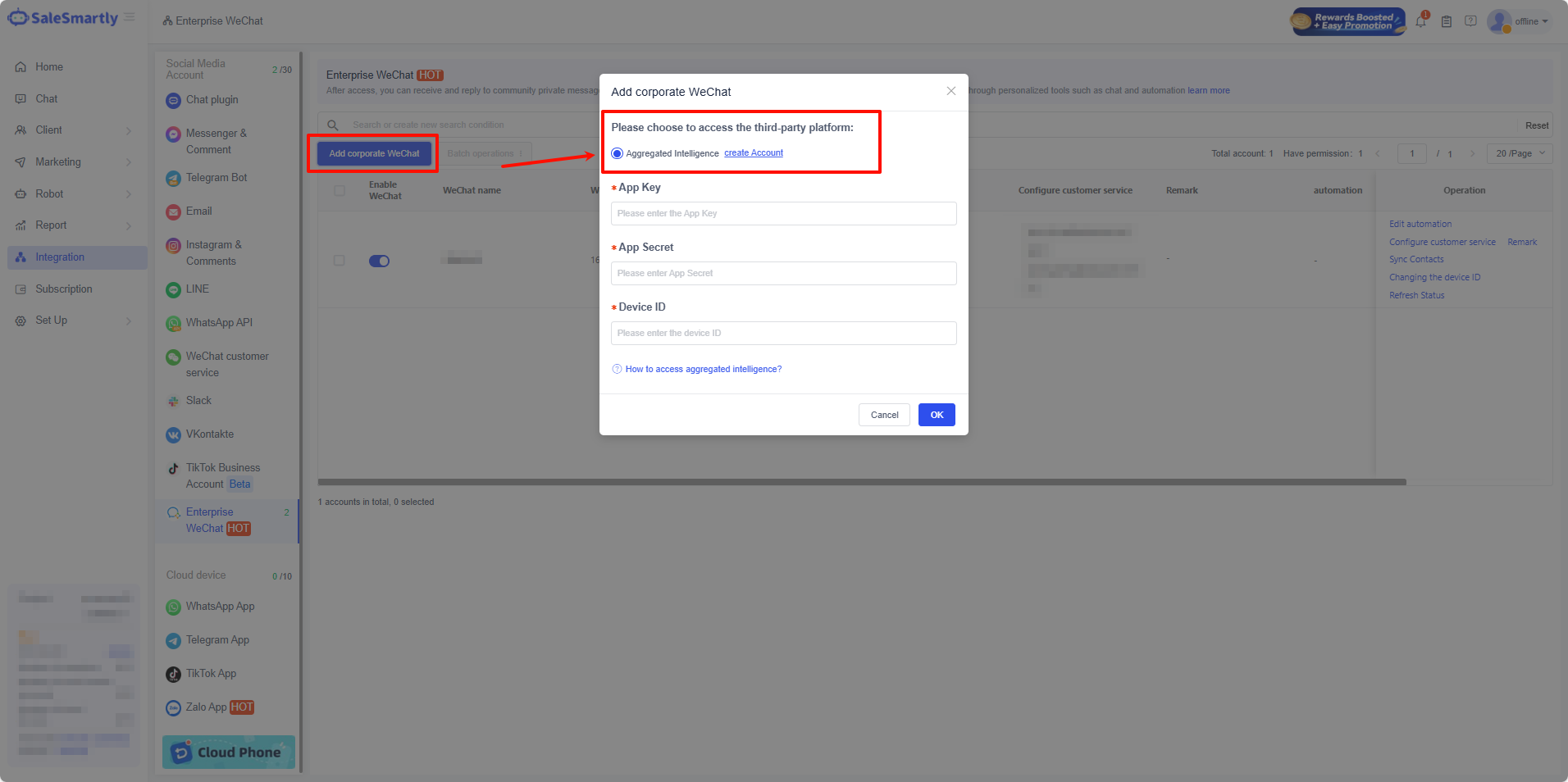Check the select-all header checkbox

click(x=340, y=190)
